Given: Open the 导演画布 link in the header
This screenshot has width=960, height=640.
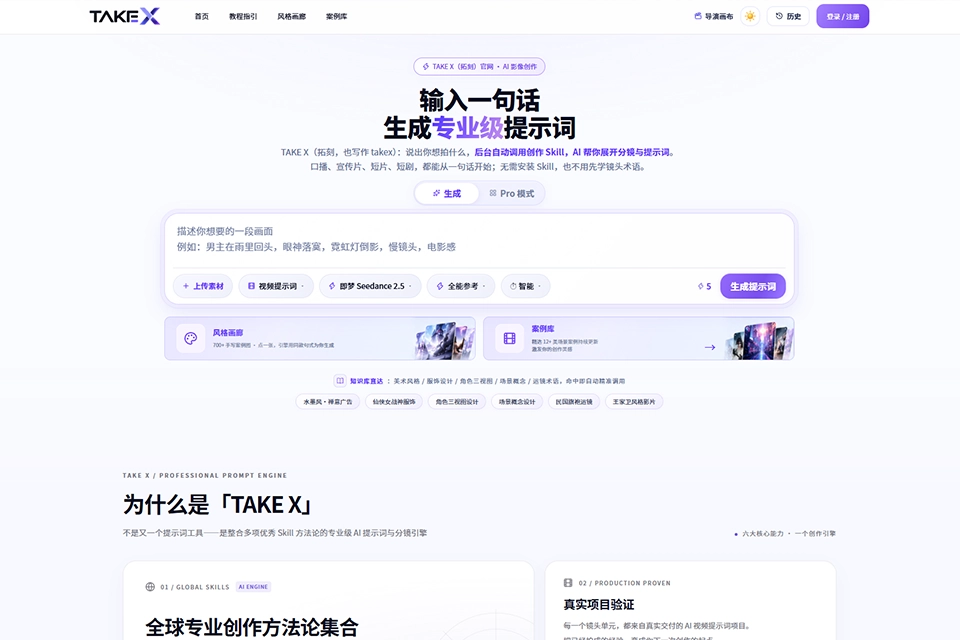Looking at the screenshot, I should (713, 17).
